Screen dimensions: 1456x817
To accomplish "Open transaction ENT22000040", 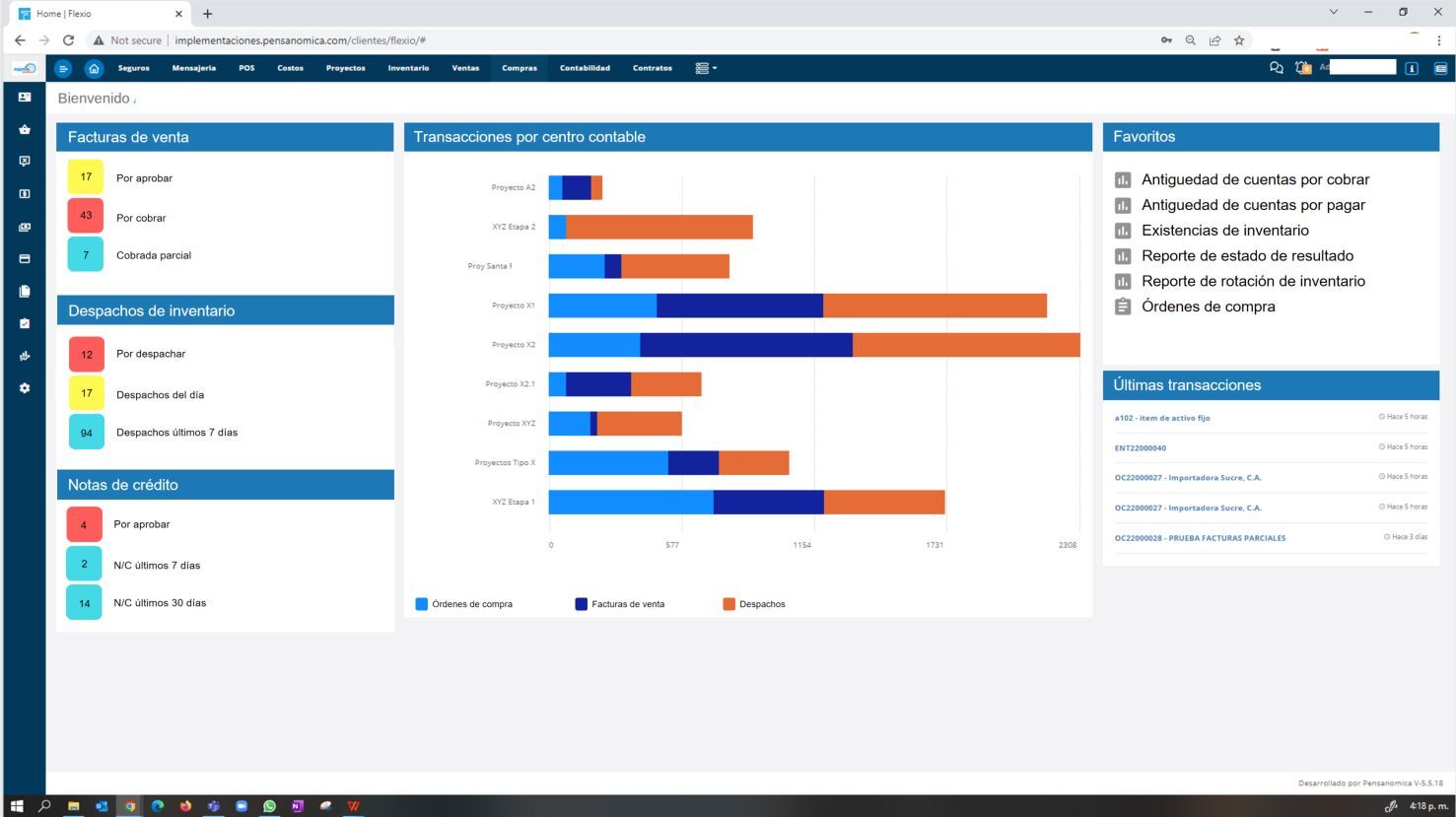I will click(x=1141, y=448).
